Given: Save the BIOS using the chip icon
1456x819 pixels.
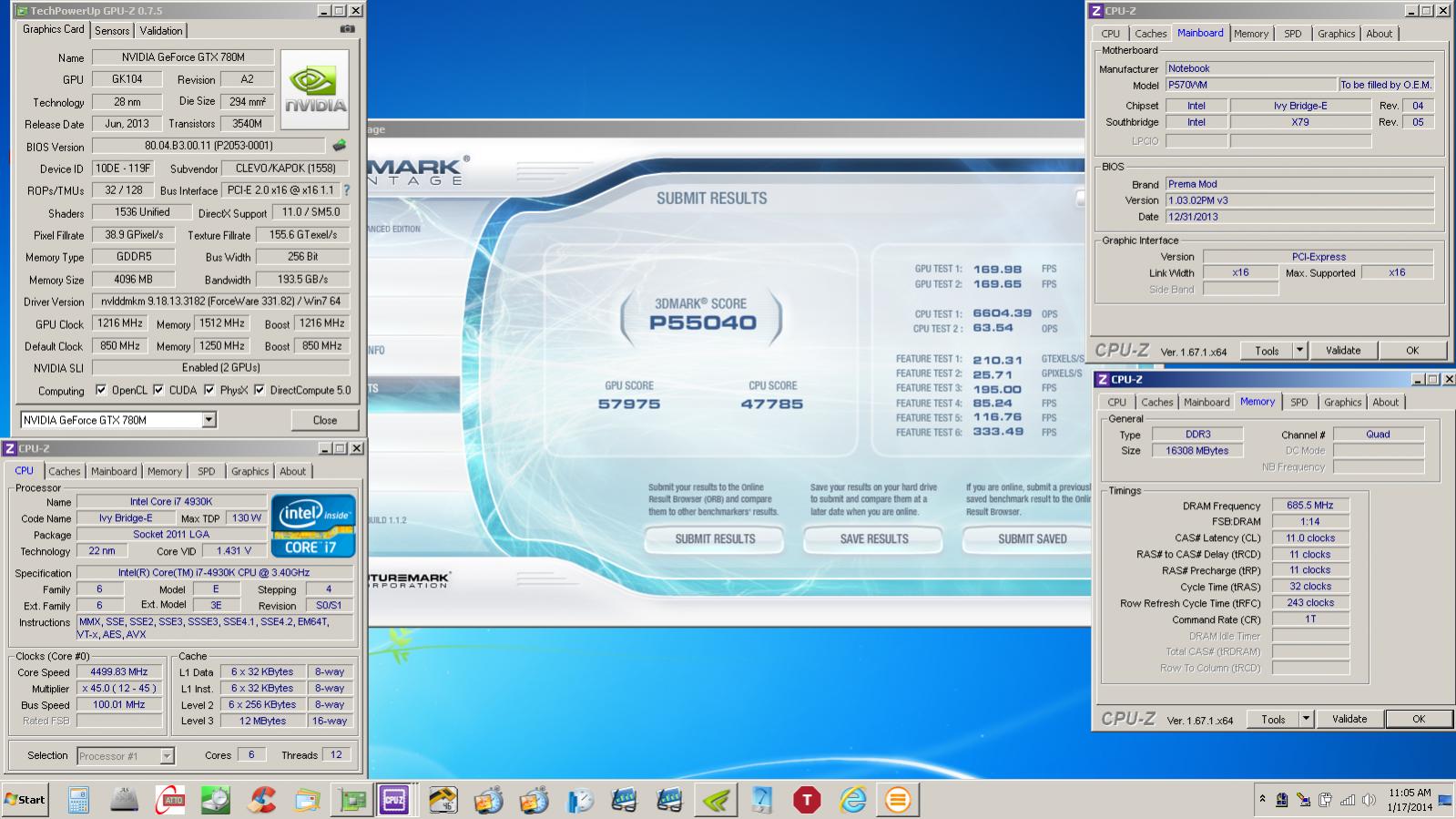Looking at the screenshot, I should [x=340, y=145].
